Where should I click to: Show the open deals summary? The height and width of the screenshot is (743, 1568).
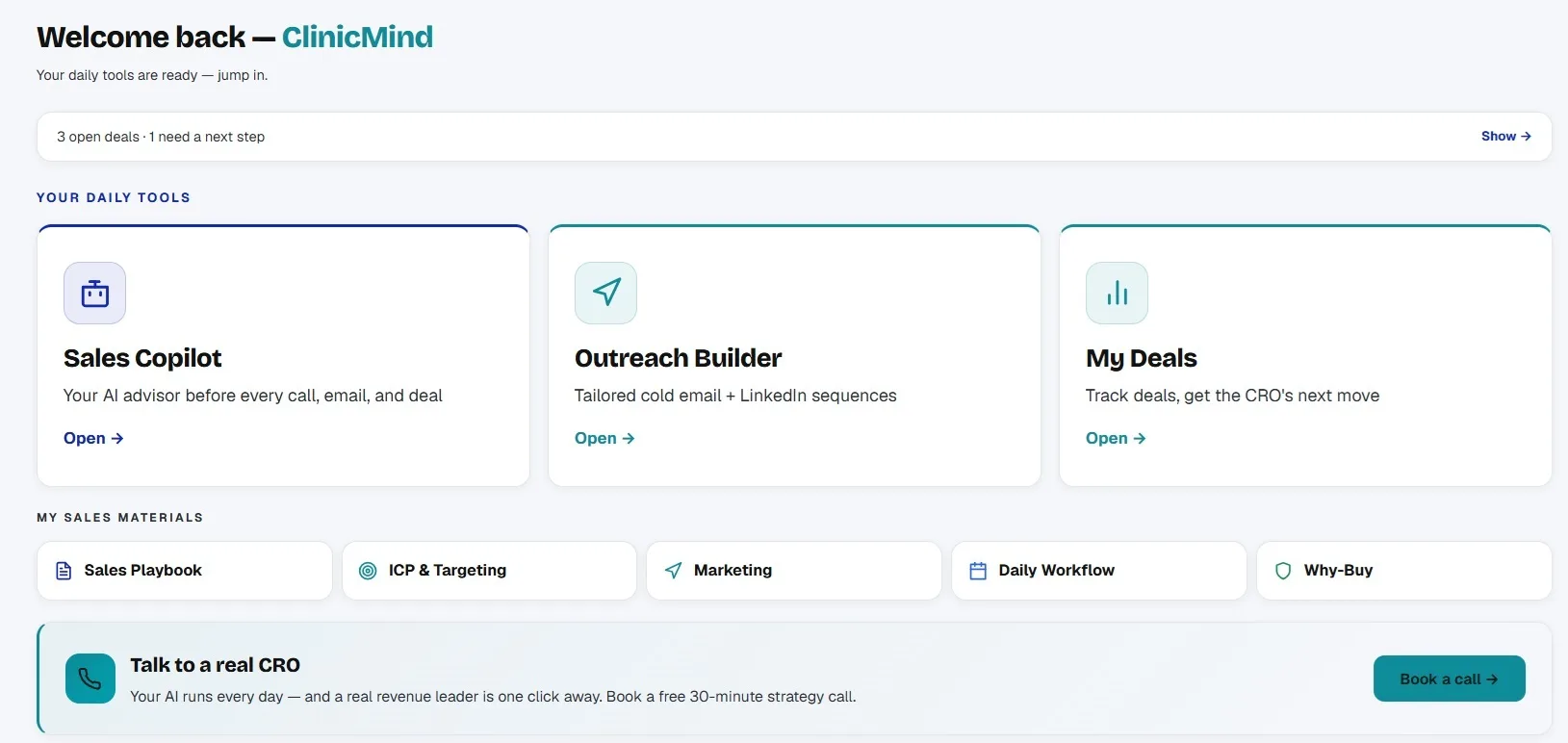[1505, 137]
